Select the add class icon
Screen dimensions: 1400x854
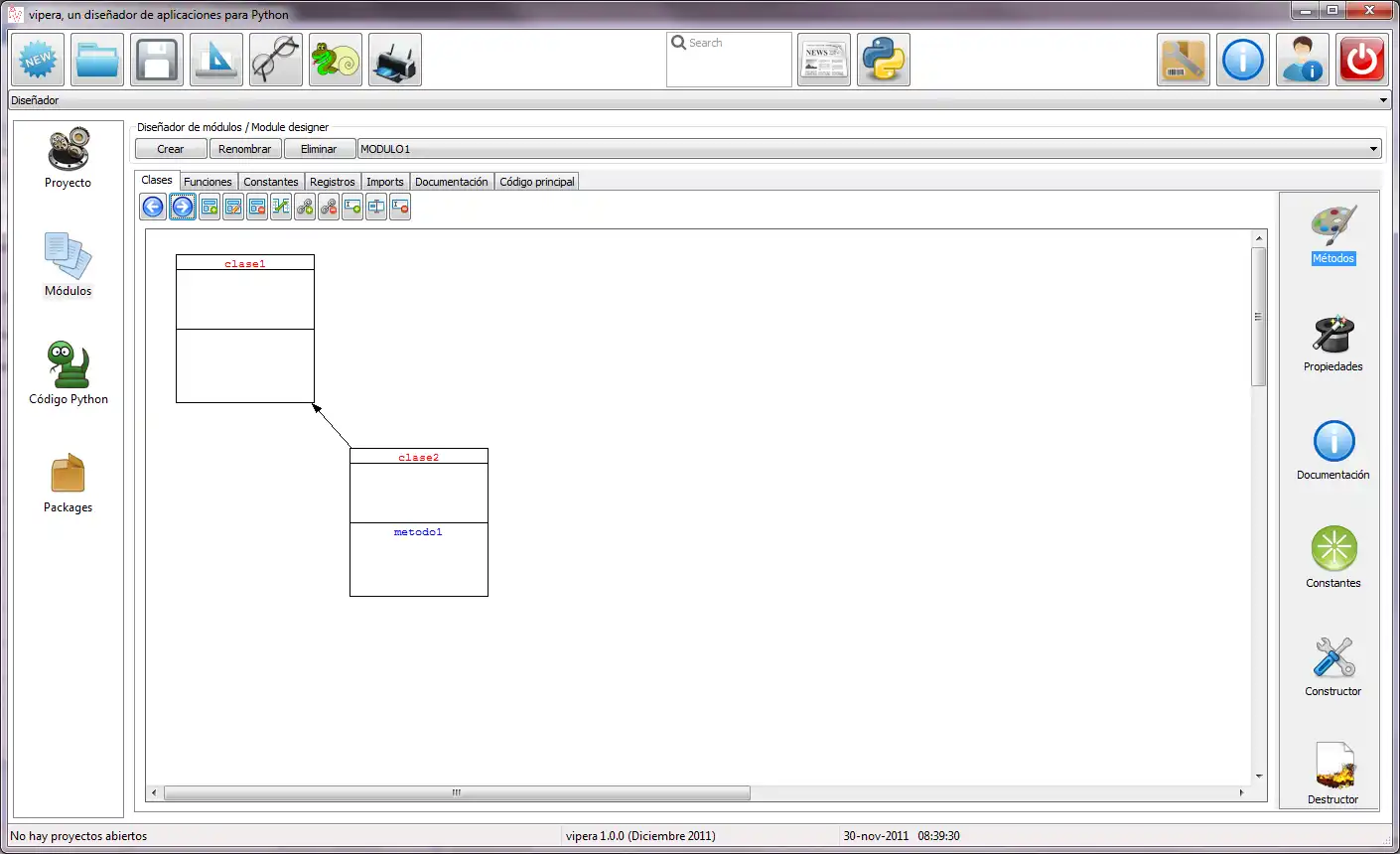(x=210, y=207)
